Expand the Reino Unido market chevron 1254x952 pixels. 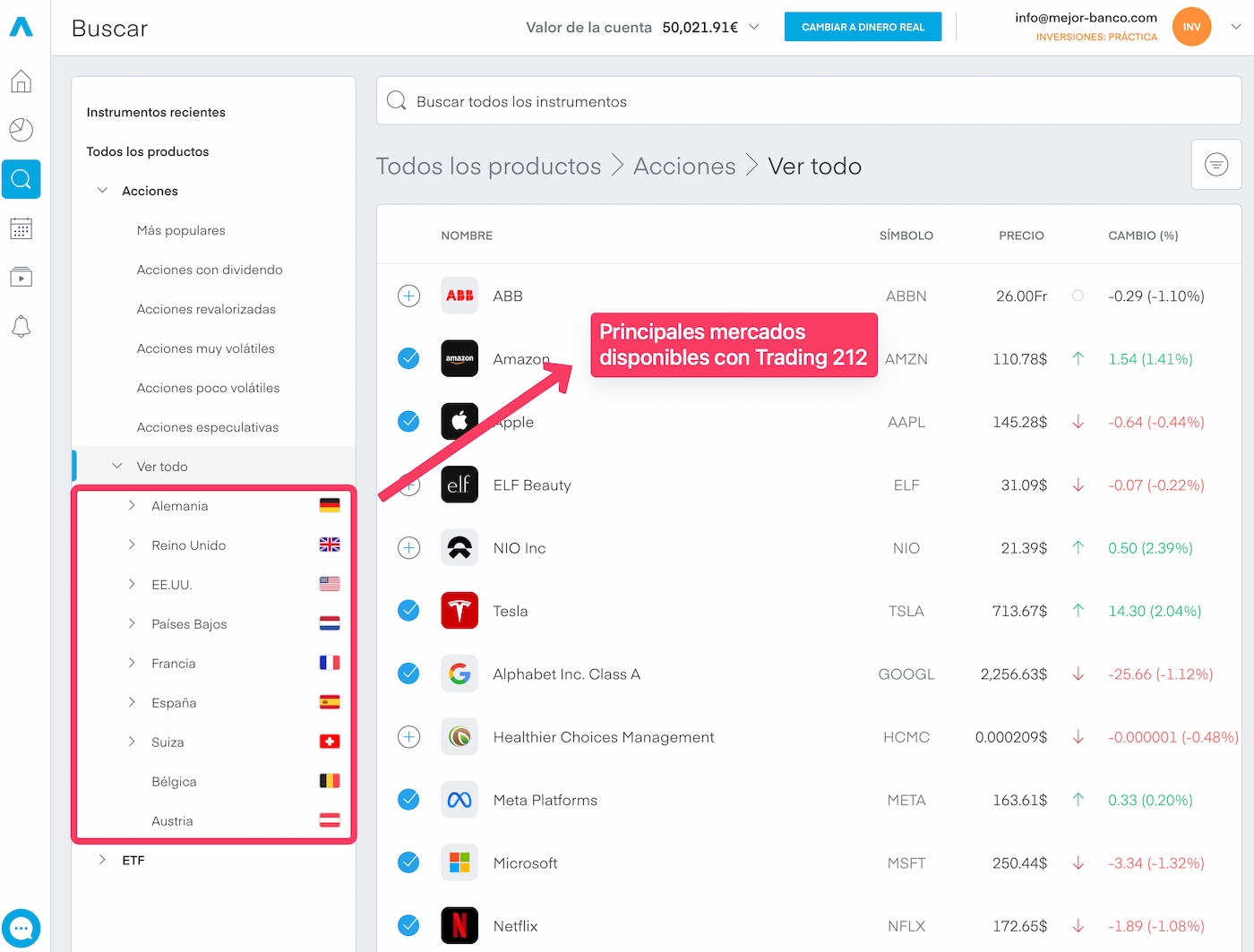132,545
